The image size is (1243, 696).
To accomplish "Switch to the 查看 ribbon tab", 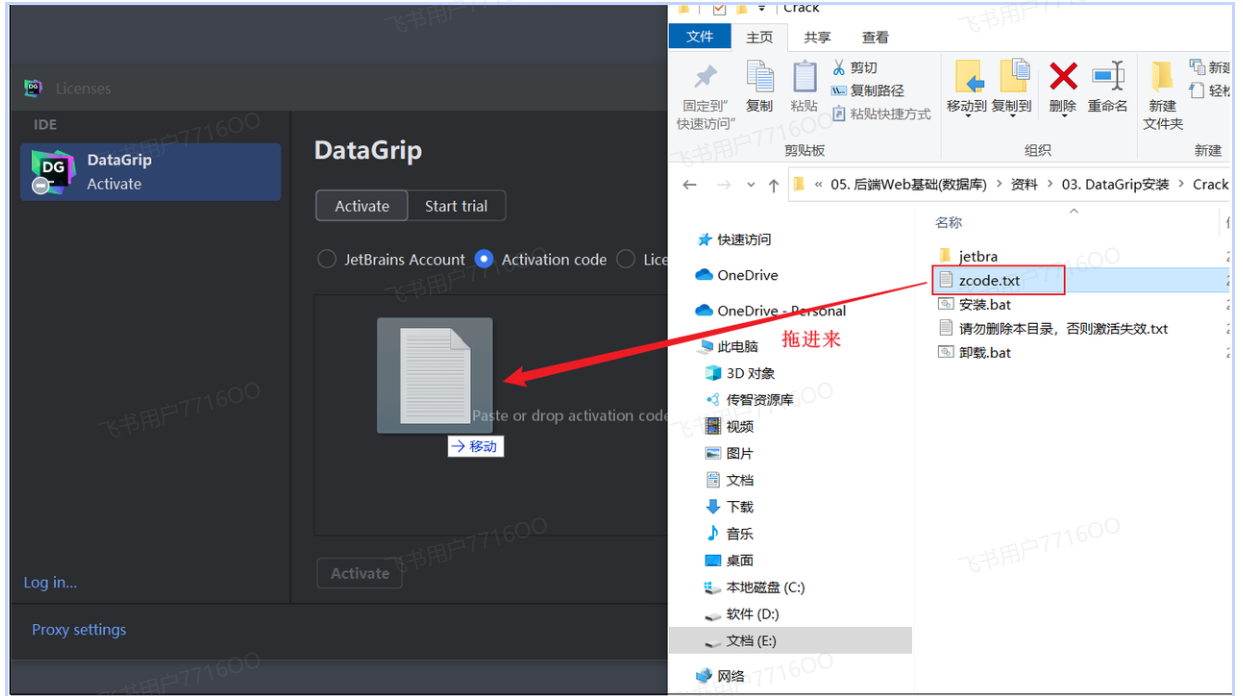I will (875, 37).
